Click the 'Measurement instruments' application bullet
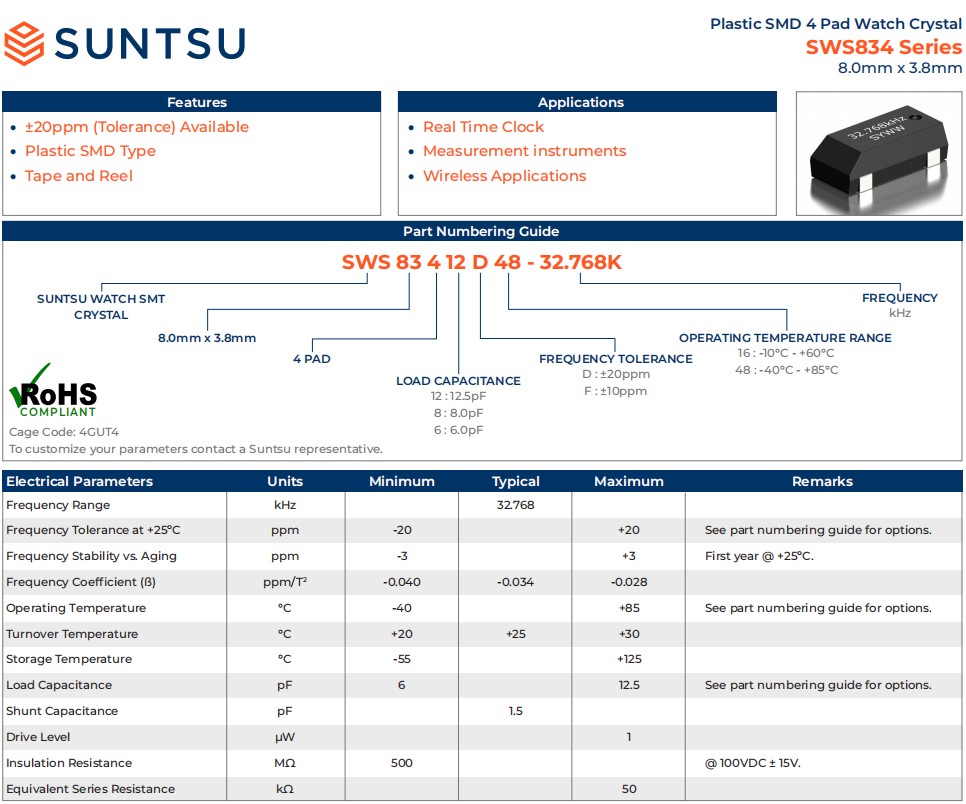Screen dimensions: 966x804 [x=524, y=151]
